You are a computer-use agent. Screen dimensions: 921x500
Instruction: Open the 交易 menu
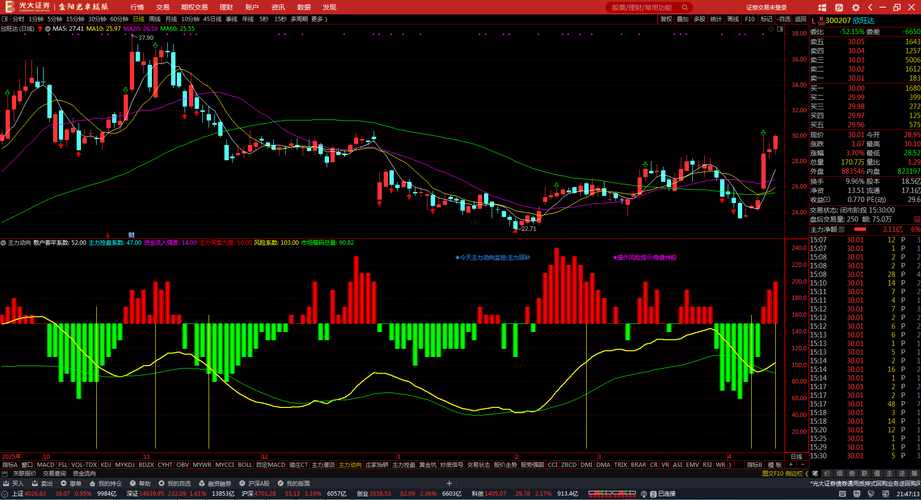(x=163, y=7)
